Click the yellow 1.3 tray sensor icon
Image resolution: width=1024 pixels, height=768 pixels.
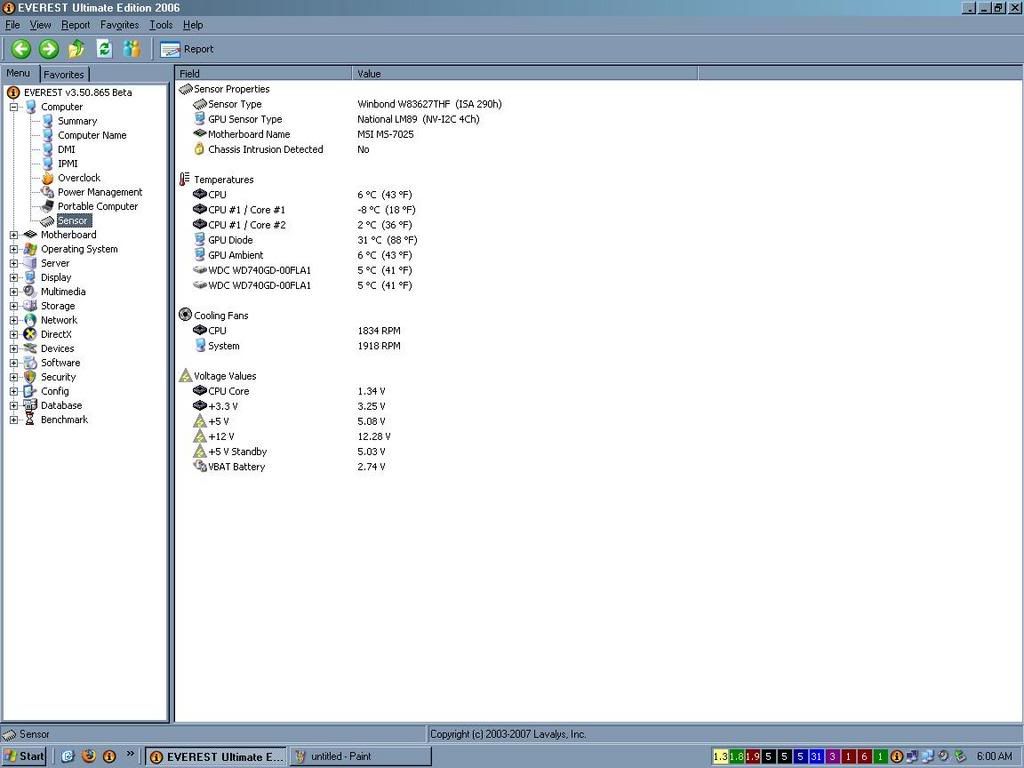[720, 756]
